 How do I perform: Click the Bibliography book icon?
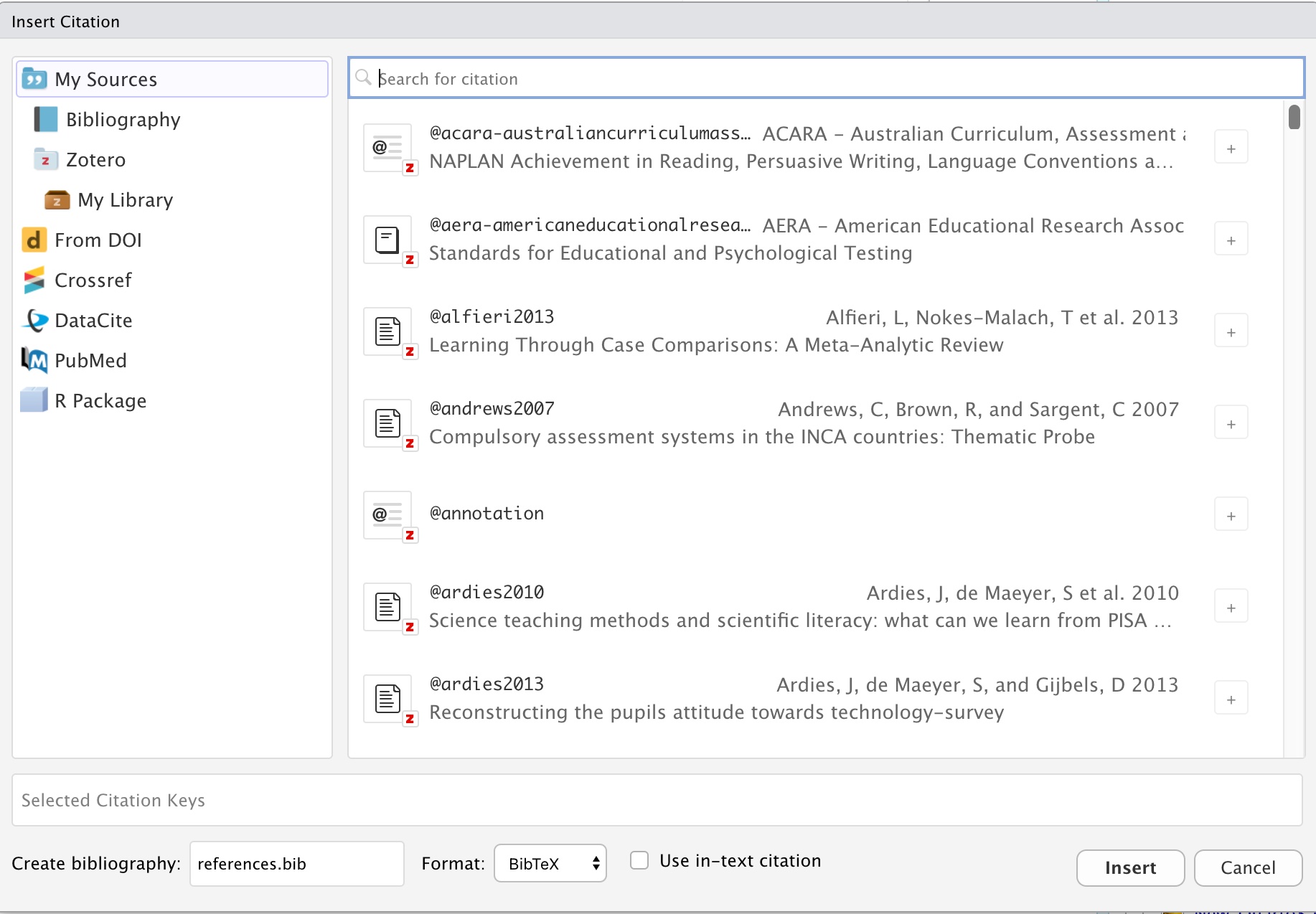pyautogui.click(x=46, y=119)
